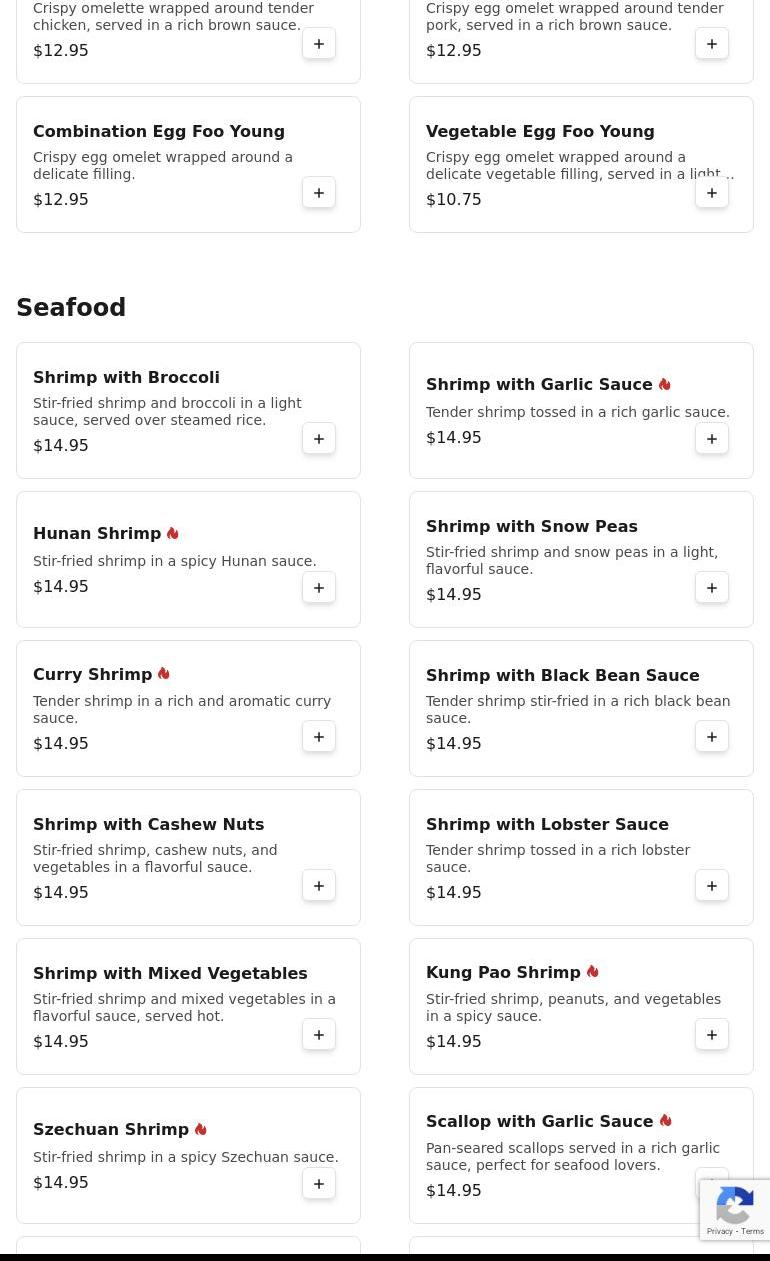Click plus for Shrimp with Lobster Sauce

[x=712, y=886]
